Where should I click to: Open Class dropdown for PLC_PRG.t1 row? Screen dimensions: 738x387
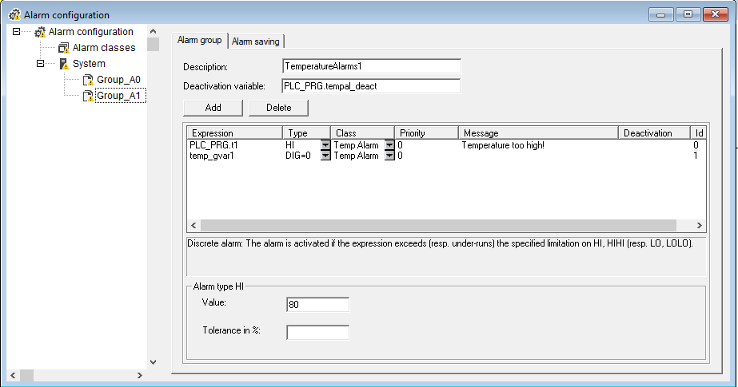click(389, 145)
